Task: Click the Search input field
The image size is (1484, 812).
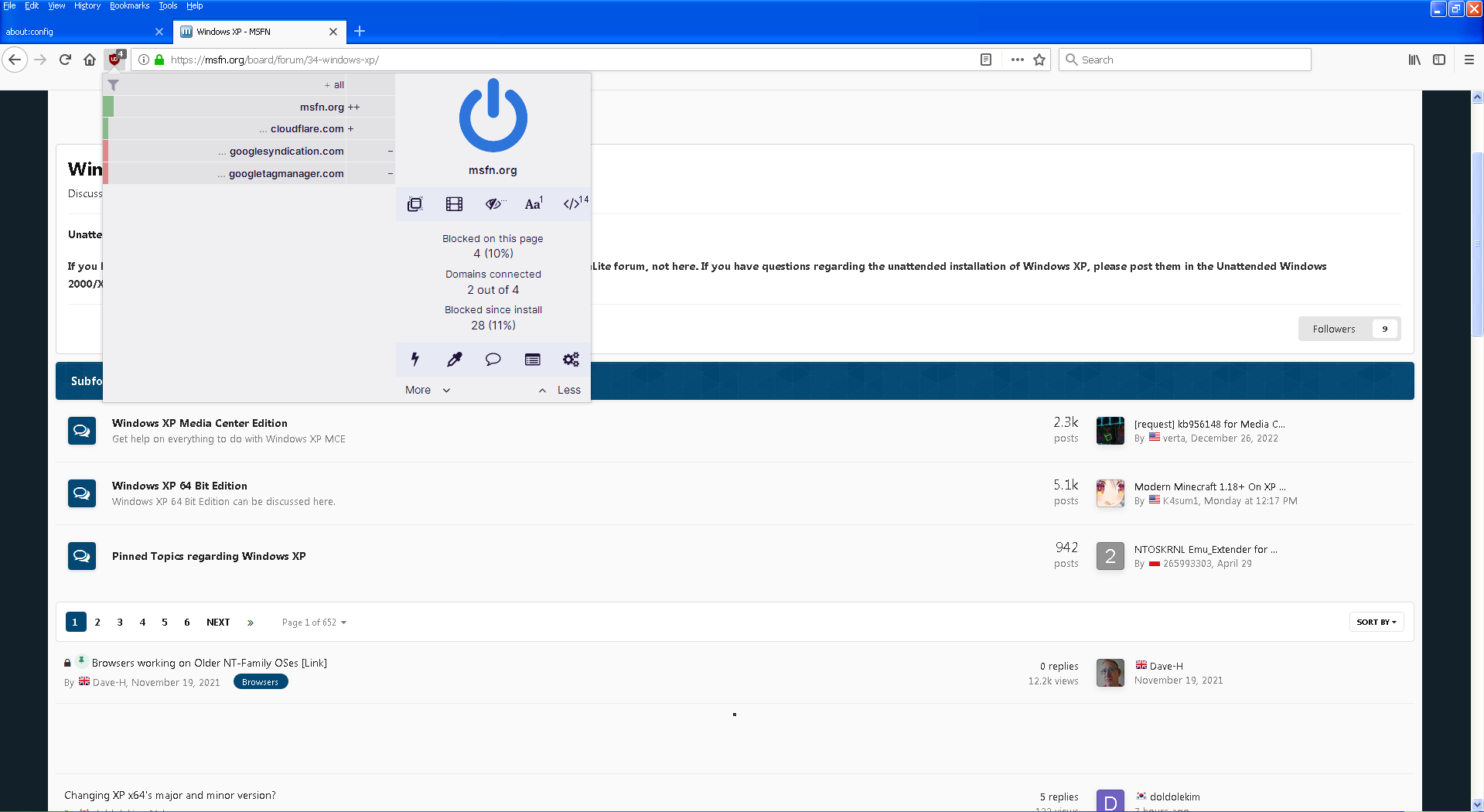Action: coord(1185,60)
